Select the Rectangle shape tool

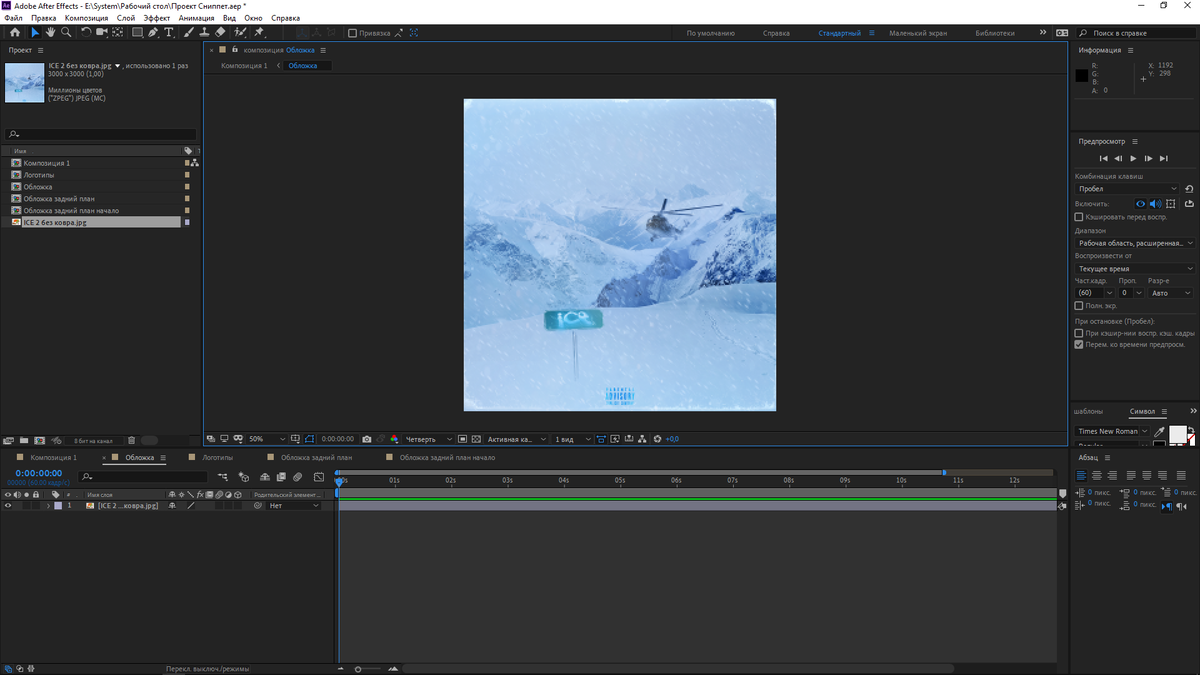tap(137, 32)
